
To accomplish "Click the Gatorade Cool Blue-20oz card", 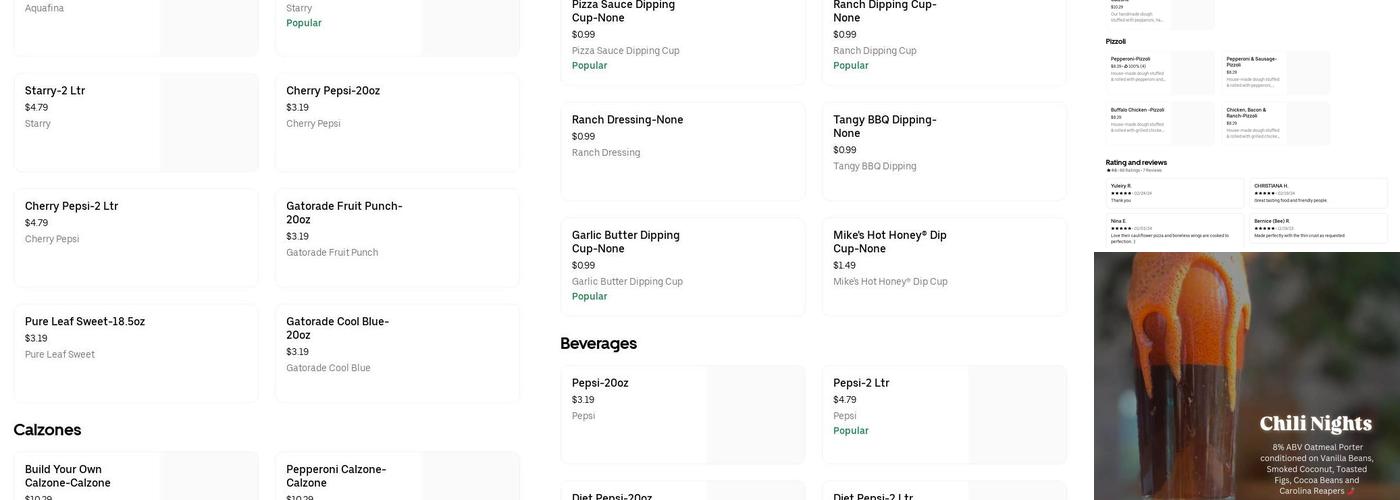I will coord(397,353).
